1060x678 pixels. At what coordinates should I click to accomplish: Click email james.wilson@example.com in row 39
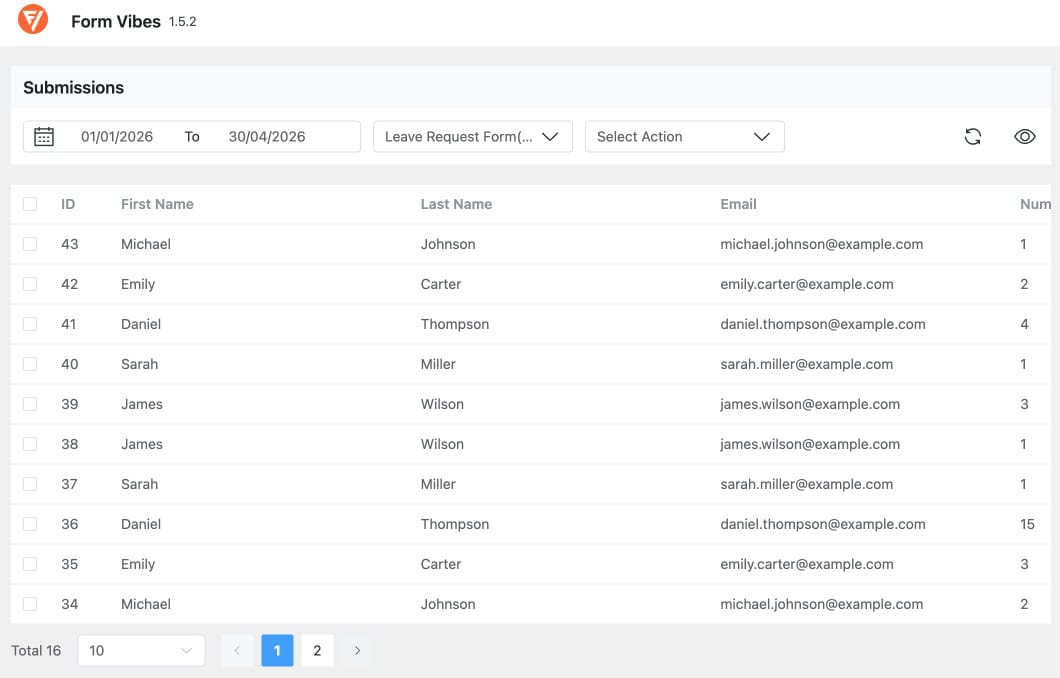pyautogui.click(x=810, y=404)
